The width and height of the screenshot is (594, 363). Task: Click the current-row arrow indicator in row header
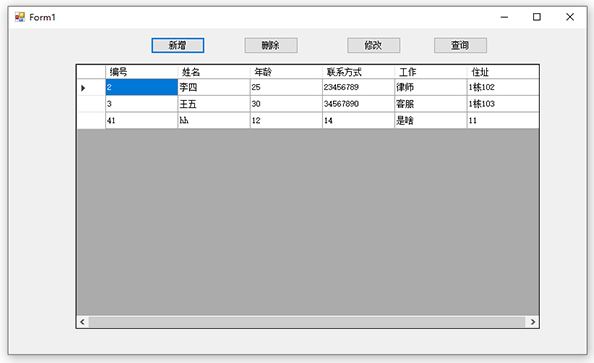[x=83, y=88]
